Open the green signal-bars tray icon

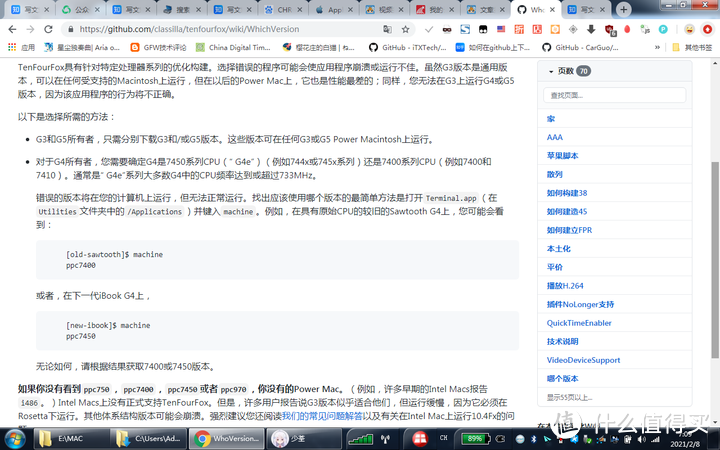361,439
